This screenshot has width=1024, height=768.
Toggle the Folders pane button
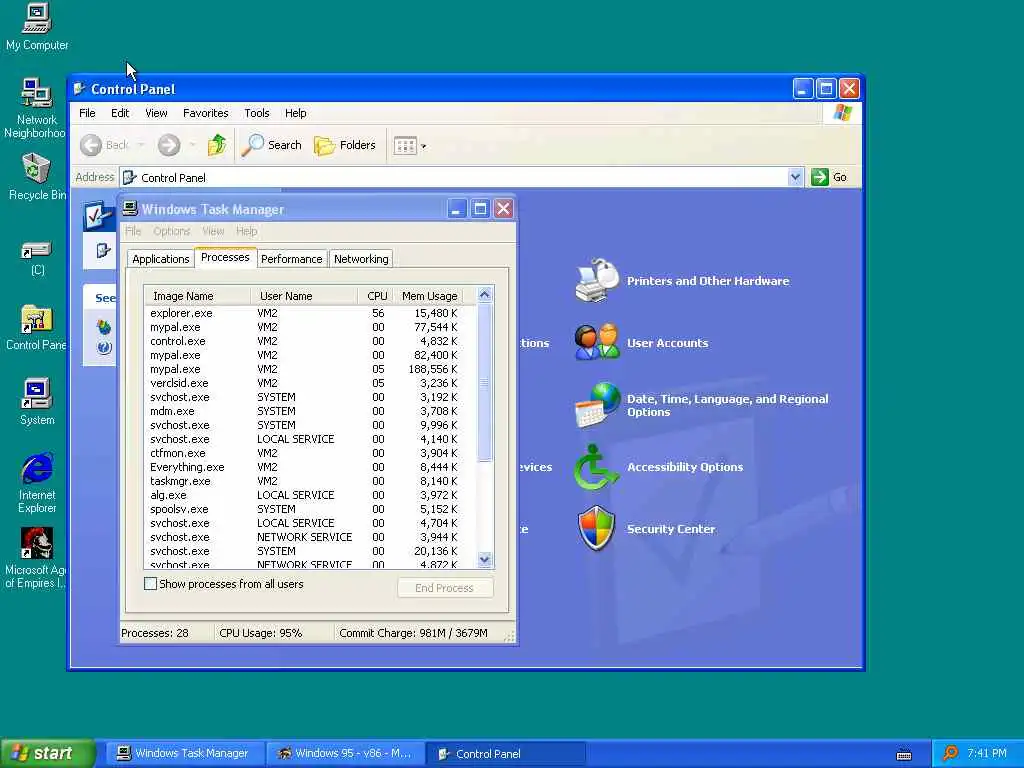coord(345,145)
